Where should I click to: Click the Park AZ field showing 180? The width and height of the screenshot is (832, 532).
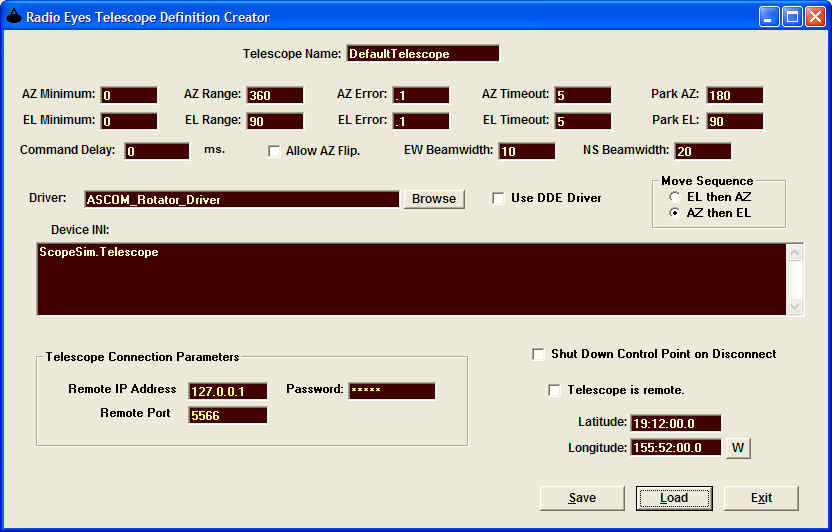[735, 95]
